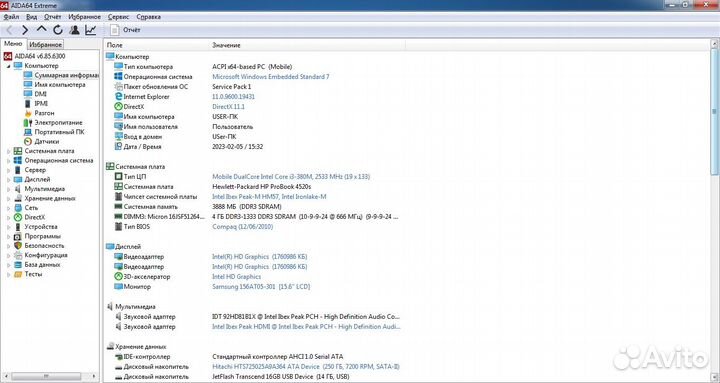Open Intel Ibex Peak-M HM57 chipset link

click(x=269, y=197)
